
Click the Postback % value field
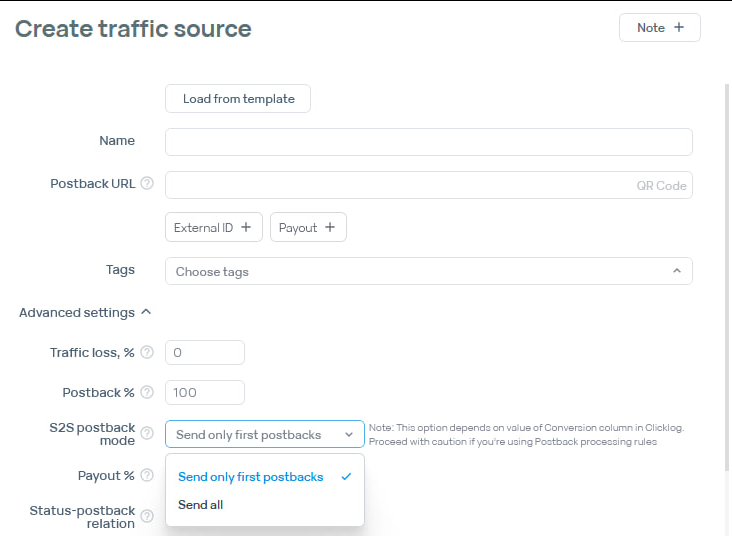pos(205,392)
